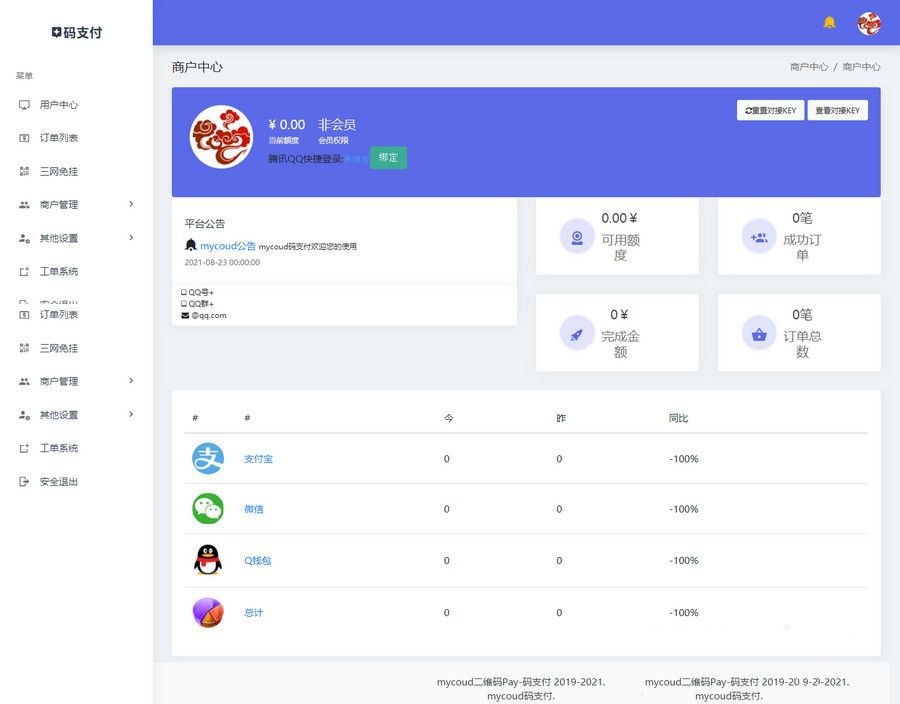Viewport: 900px width, 704px height.
Task: Click the 0 ¥ 完成金额 value
Action: [619, 314]
